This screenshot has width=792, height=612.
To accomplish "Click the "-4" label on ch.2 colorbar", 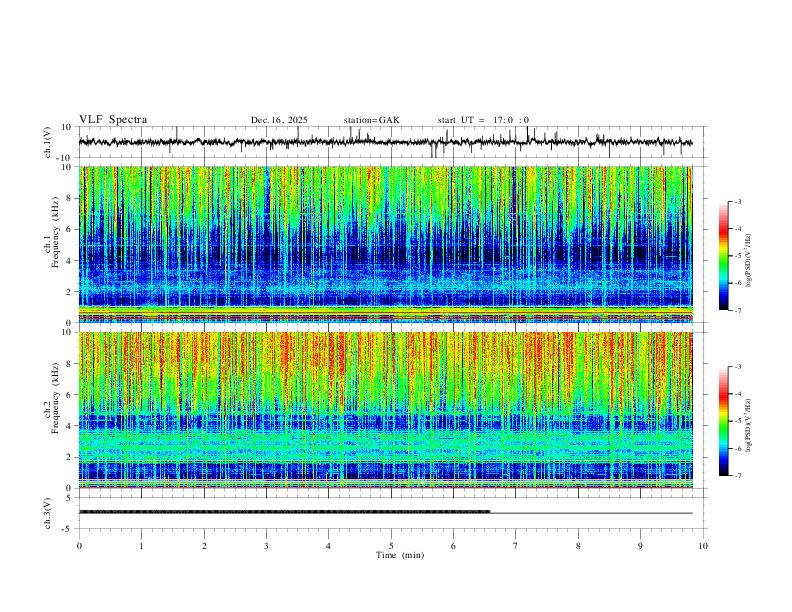I will [737, 394].
